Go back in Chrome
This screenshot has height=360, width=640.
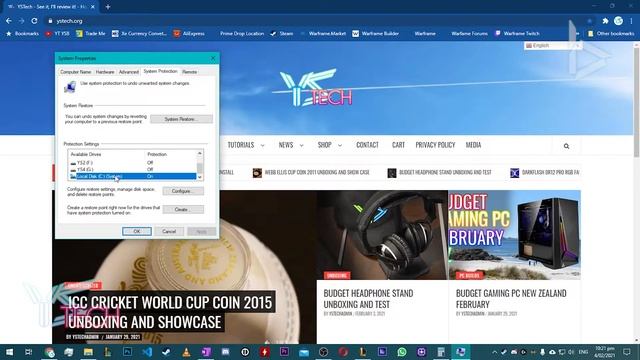pyautogui.click(x=9, y=21)
